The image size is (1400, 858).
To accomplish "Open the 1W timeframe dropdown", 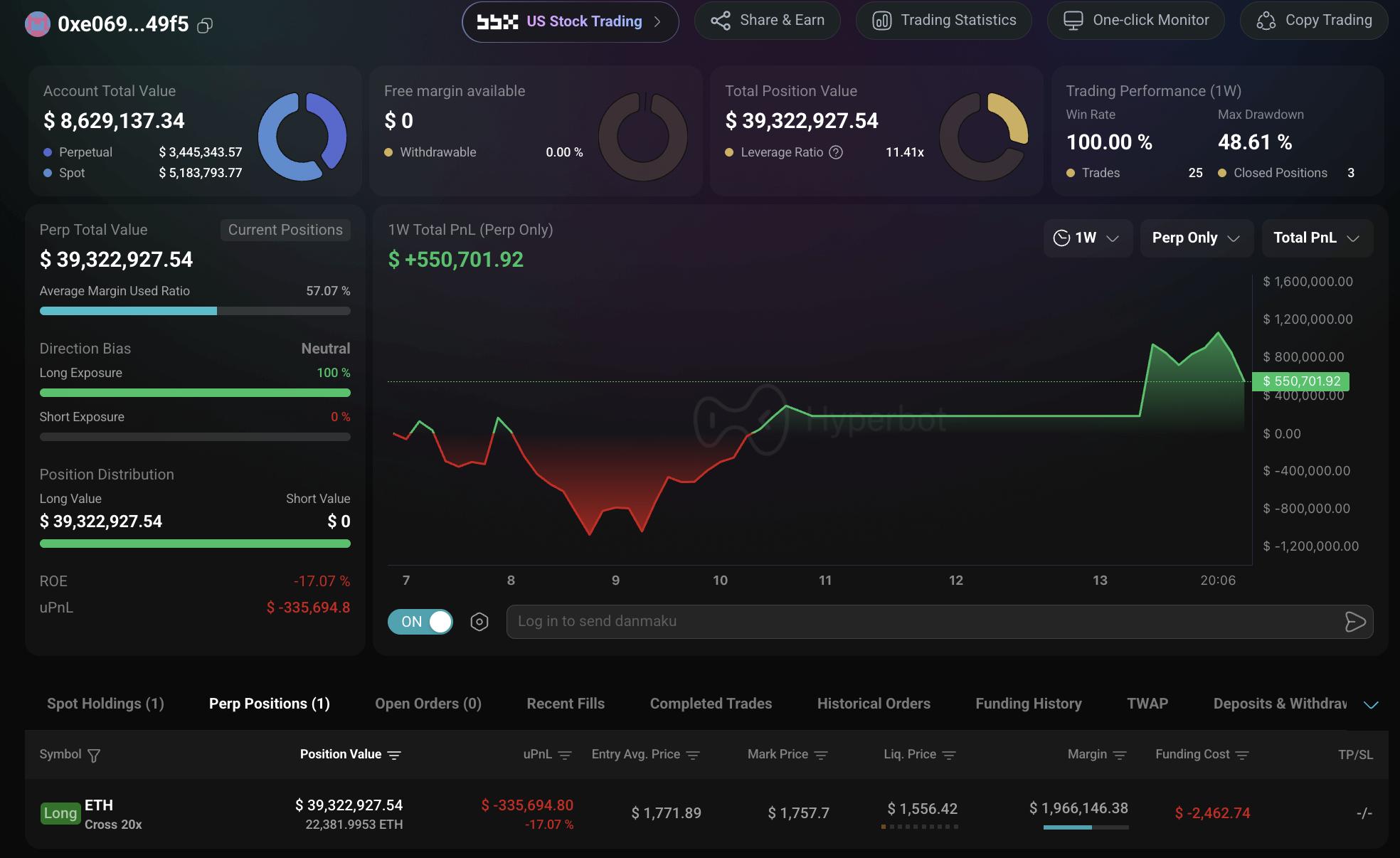I will pos(1087,238).
